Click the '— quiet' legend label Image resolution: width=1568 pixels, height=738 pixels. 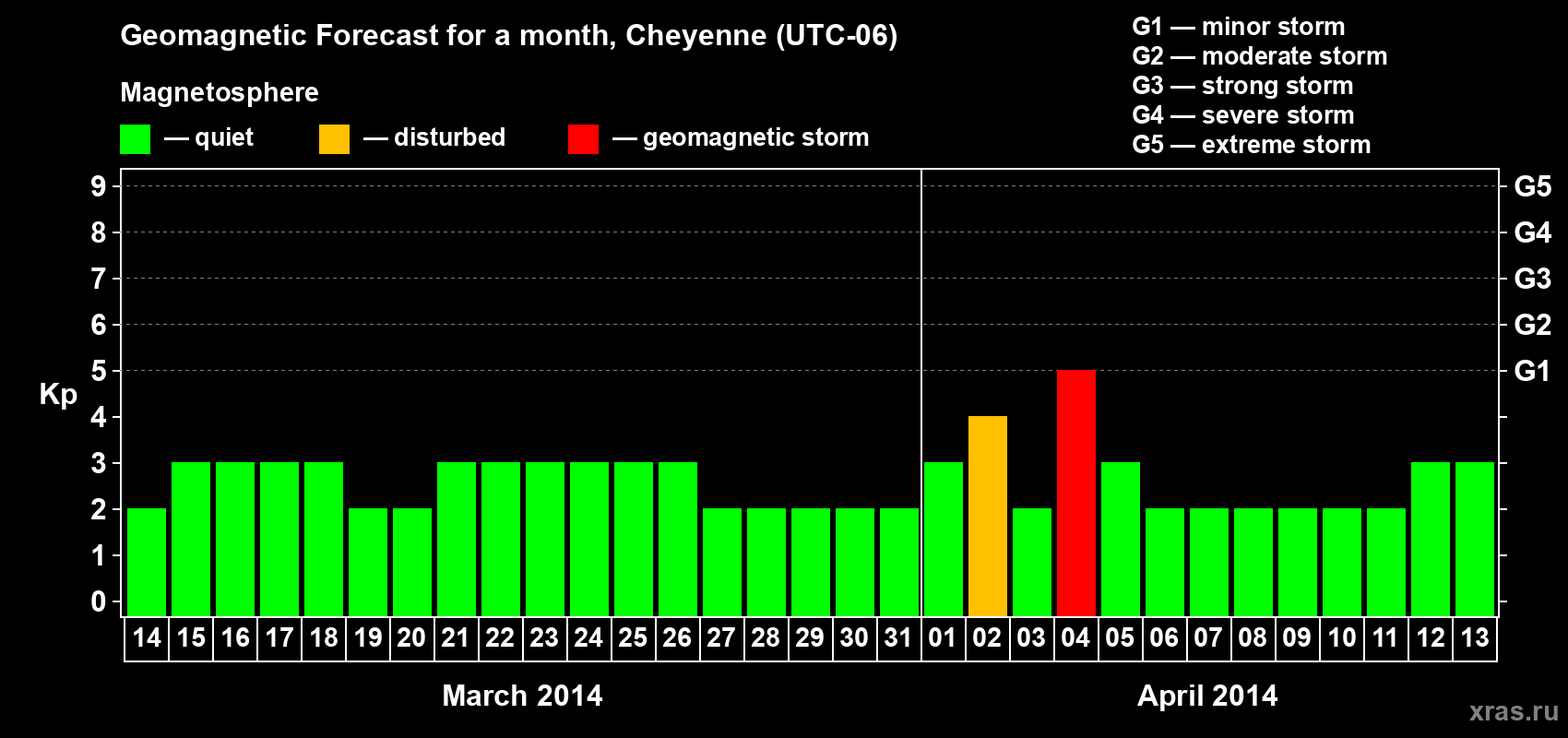tap(208, 138)
